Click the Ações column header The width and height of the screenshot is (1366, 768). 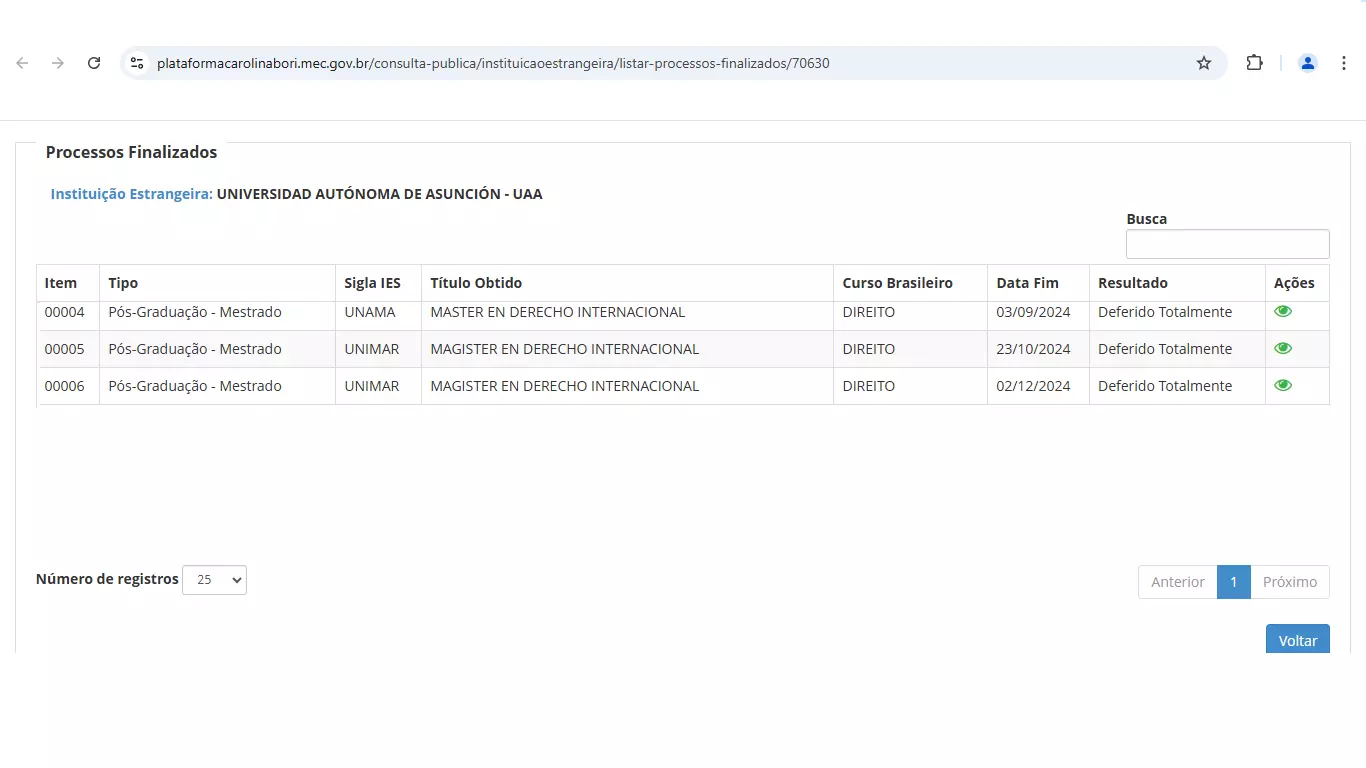(x=1297, y=283)
